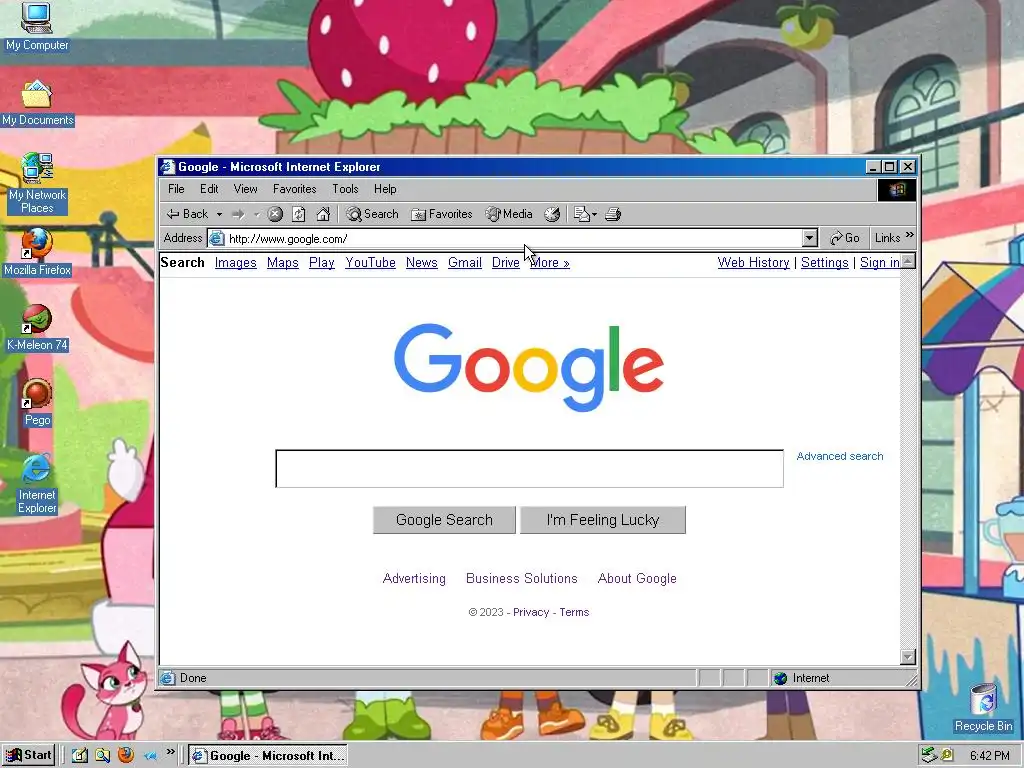Click the network connection tray icon
Screen dimensions: 1024x768
tap(928, 756)
